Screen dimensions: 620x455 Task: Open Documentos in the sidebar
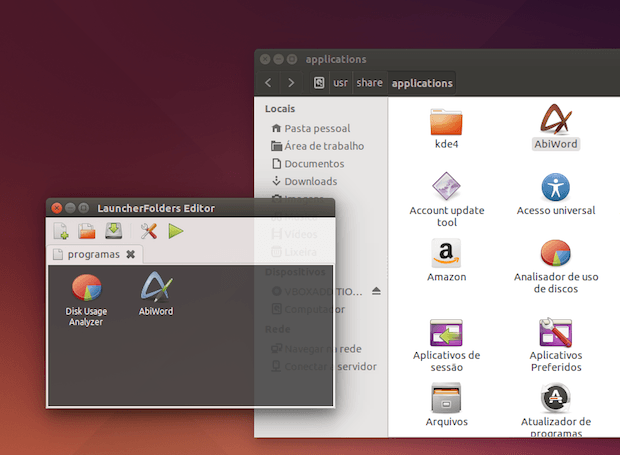tap(308, 164)
